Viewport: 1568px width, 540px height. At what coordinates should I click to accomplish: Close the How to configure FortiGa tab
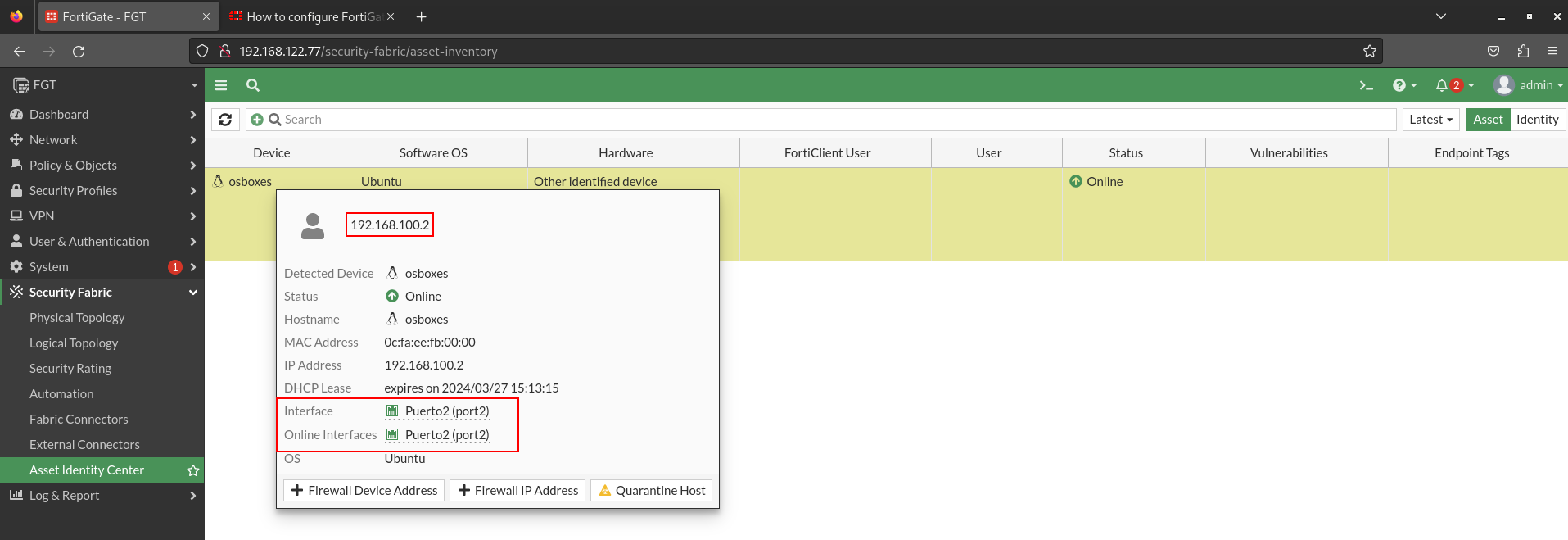click(391, 17)
